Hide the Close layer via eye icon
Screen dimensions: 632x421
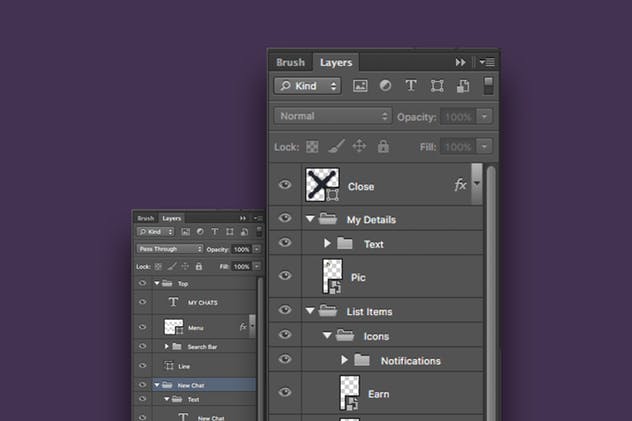point(285,185)
